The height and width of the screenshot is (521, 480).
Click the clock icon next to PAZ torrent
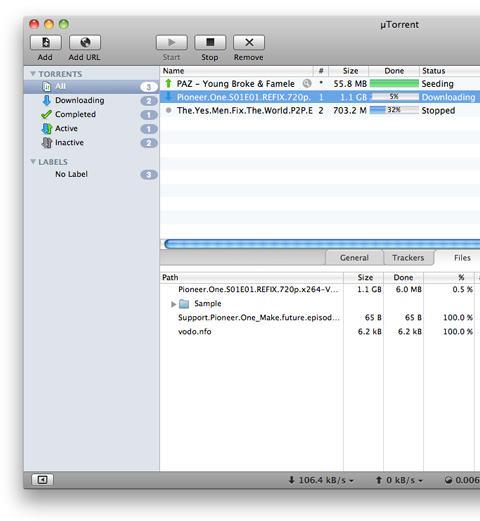(x=307, y=83)
